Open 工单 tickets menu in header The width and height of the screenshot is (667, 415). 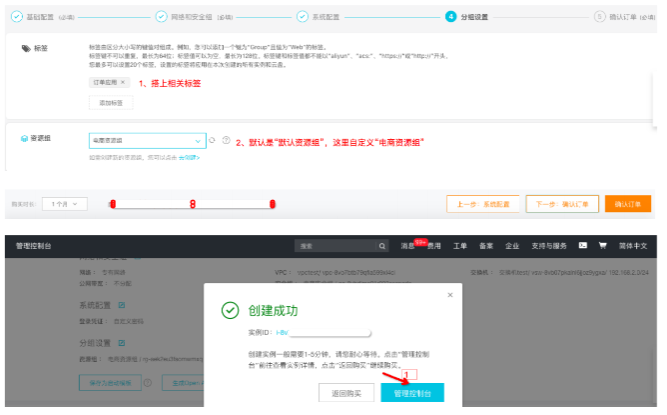(460, 246)
